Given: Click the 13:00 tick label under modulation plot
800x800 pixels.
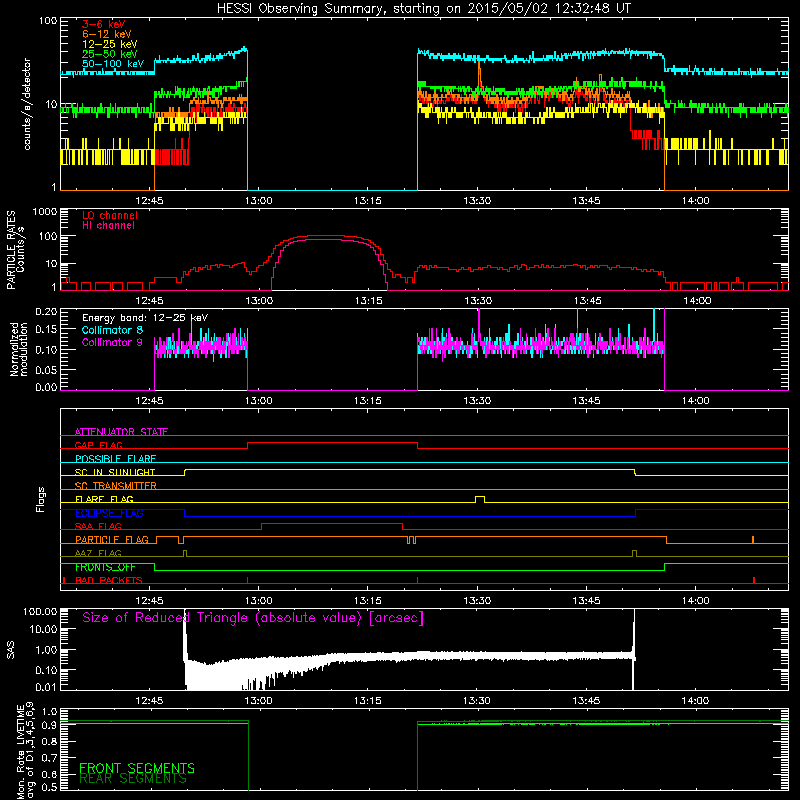Looking at the screenshot, I should [x=259, y=401].
